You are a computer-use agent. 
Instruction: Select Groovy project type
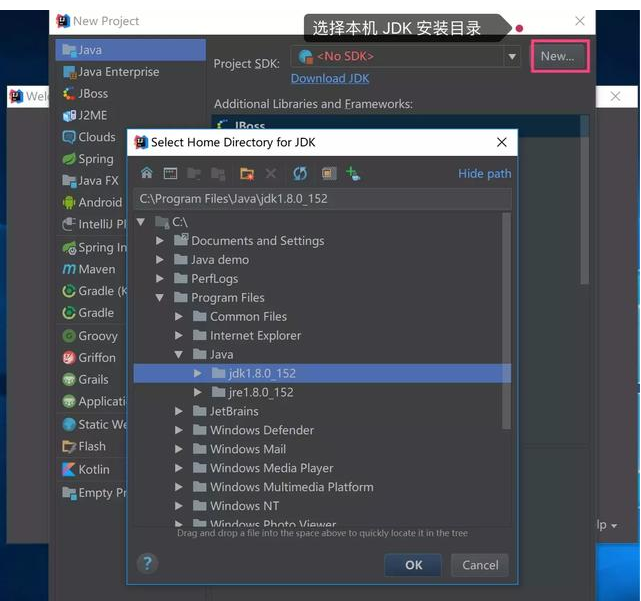point(97,336)
